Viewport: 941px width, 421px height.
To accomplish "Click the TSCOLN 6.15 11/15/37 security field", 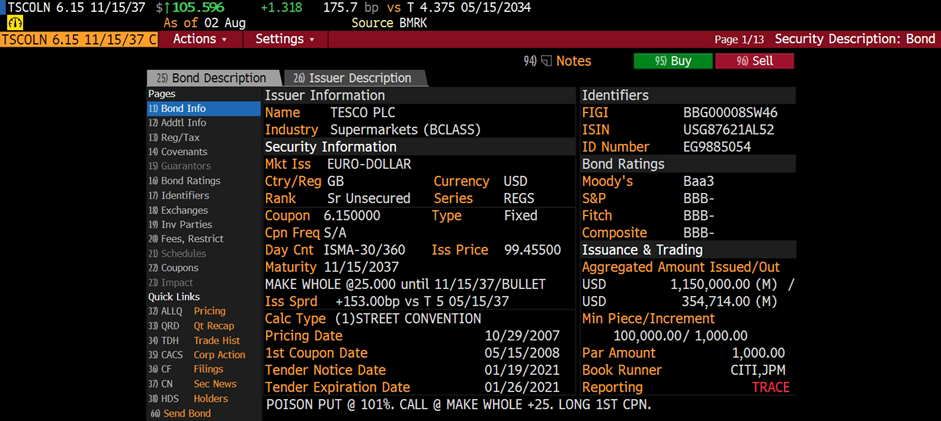I will tap(79, 39).
